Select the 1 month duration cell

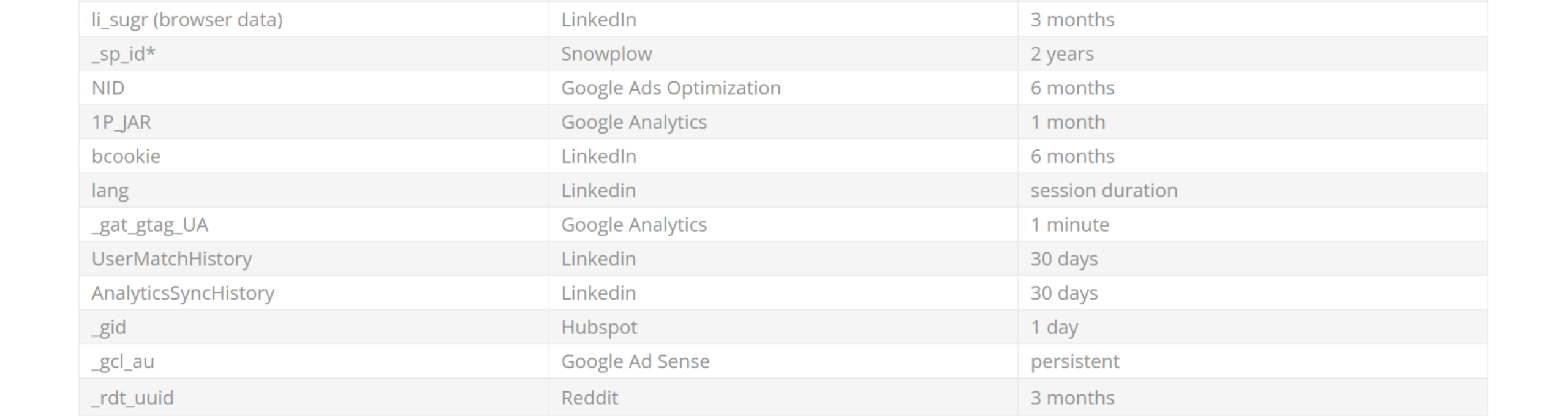point(1068,123)
